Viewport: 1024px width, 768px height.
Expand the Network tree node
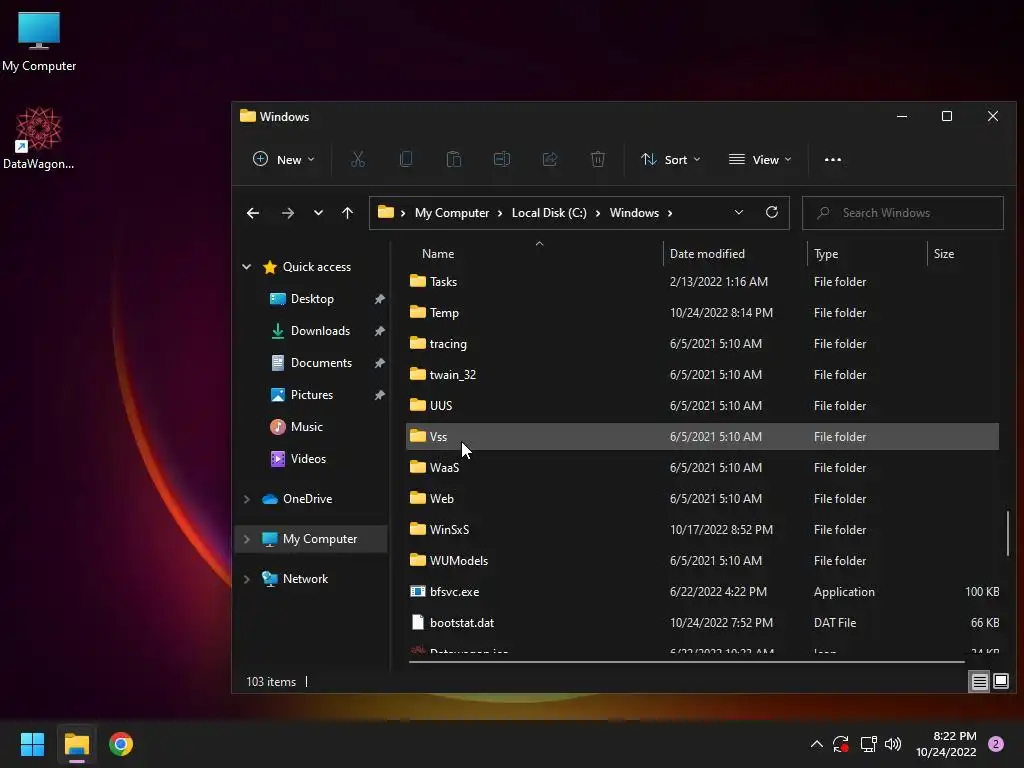click(247, 579)
